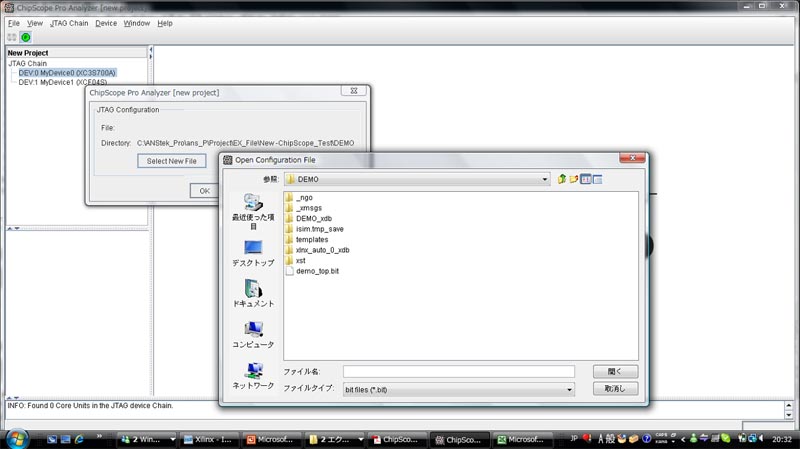
Task: Open the JTAG Chain menu
Action: [69, 23]
